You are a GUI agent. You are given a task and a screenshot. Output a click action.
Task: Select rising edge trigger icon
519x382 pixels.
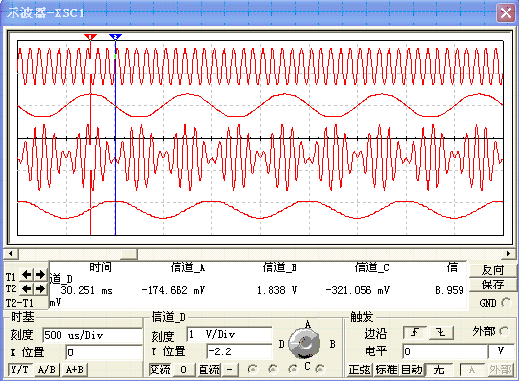pos(415,332)
